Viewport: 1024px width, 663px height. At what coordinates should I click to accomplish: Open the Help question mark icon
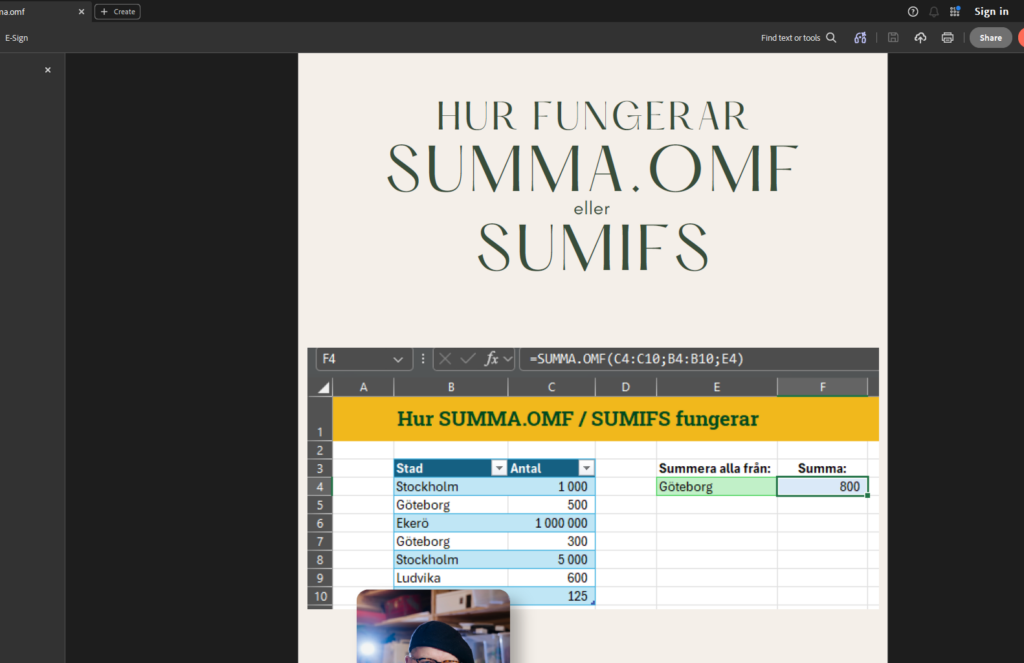pos(913,12)
